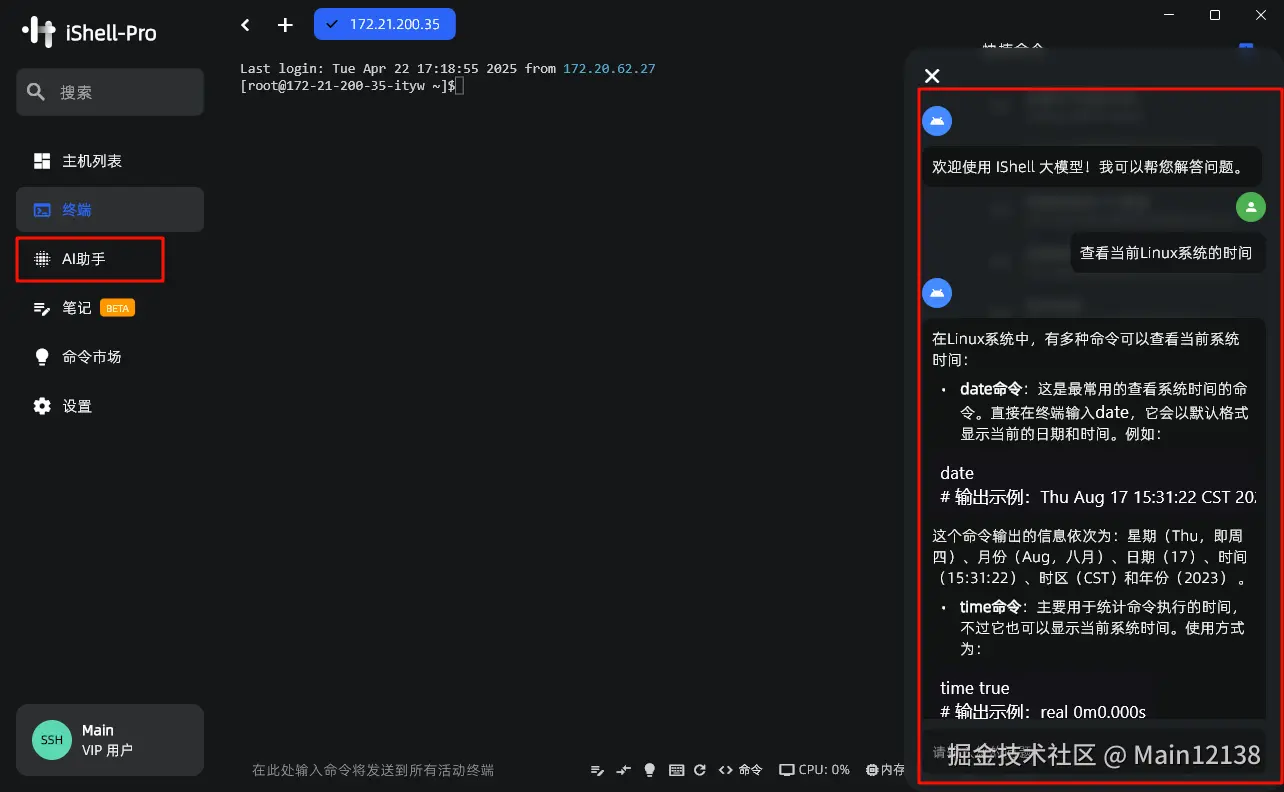Open the Main VIP 用户 profile card
The height and width of the screenshot is (792, 1284).
(110, 740)
